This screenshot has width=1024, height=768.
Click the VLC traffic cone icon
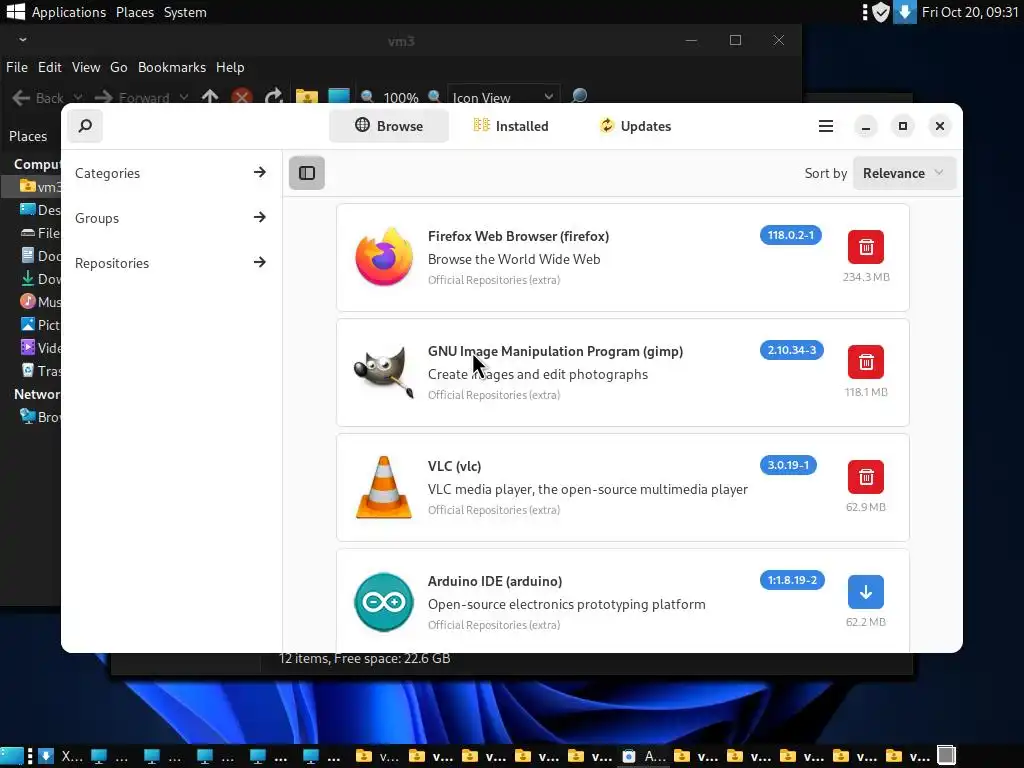[384, 487]
